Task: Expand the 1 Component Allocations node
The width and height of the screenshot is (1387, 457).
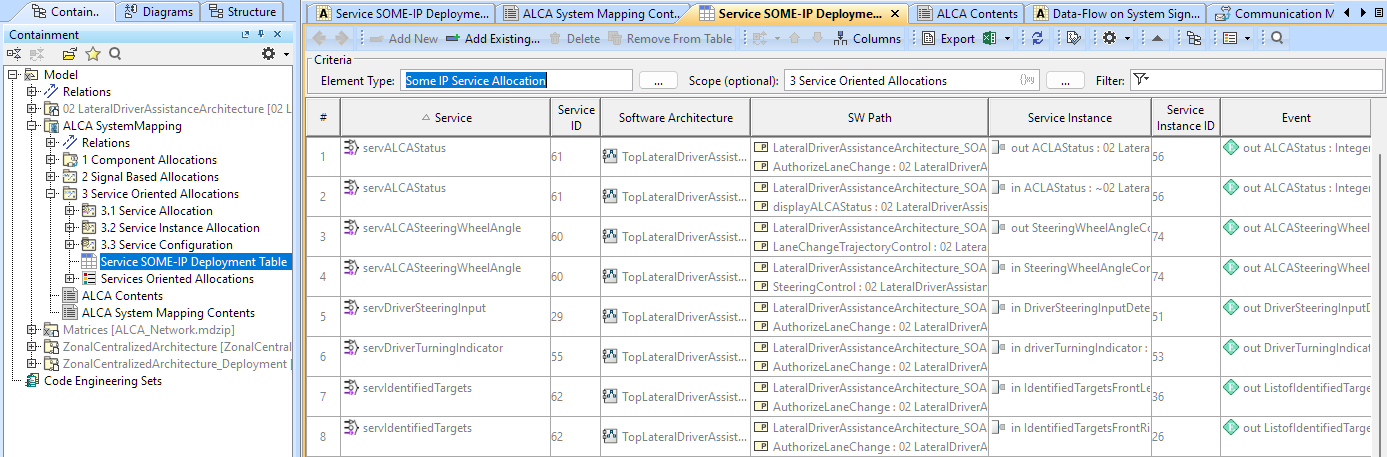Action: [52, 160]
